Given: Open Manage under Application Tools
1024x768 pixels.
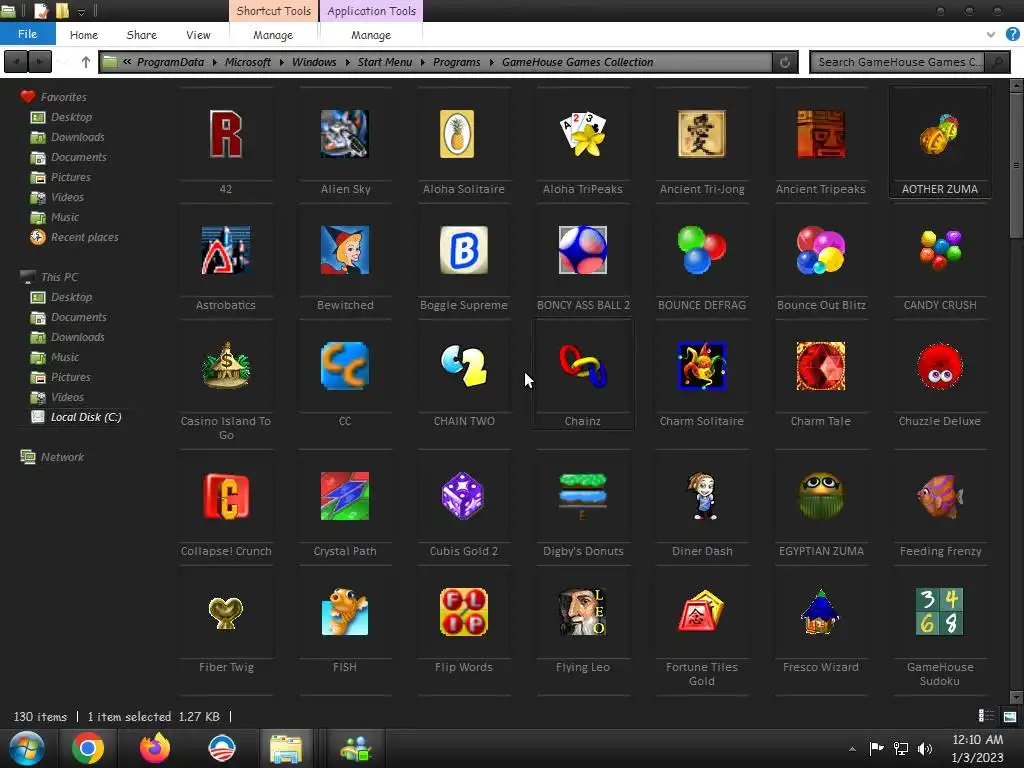Looking at the screenshot, I should tap(371, 35).
